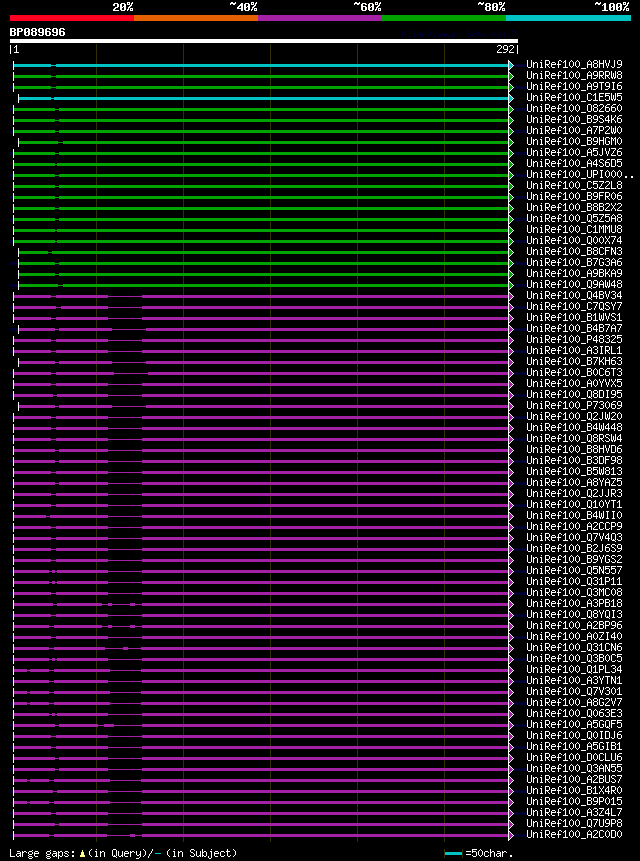The width and height of the screenshot is (640, 861).
Task: Click the orange ~40% identity legend segment
Action: tap(196, 18)
